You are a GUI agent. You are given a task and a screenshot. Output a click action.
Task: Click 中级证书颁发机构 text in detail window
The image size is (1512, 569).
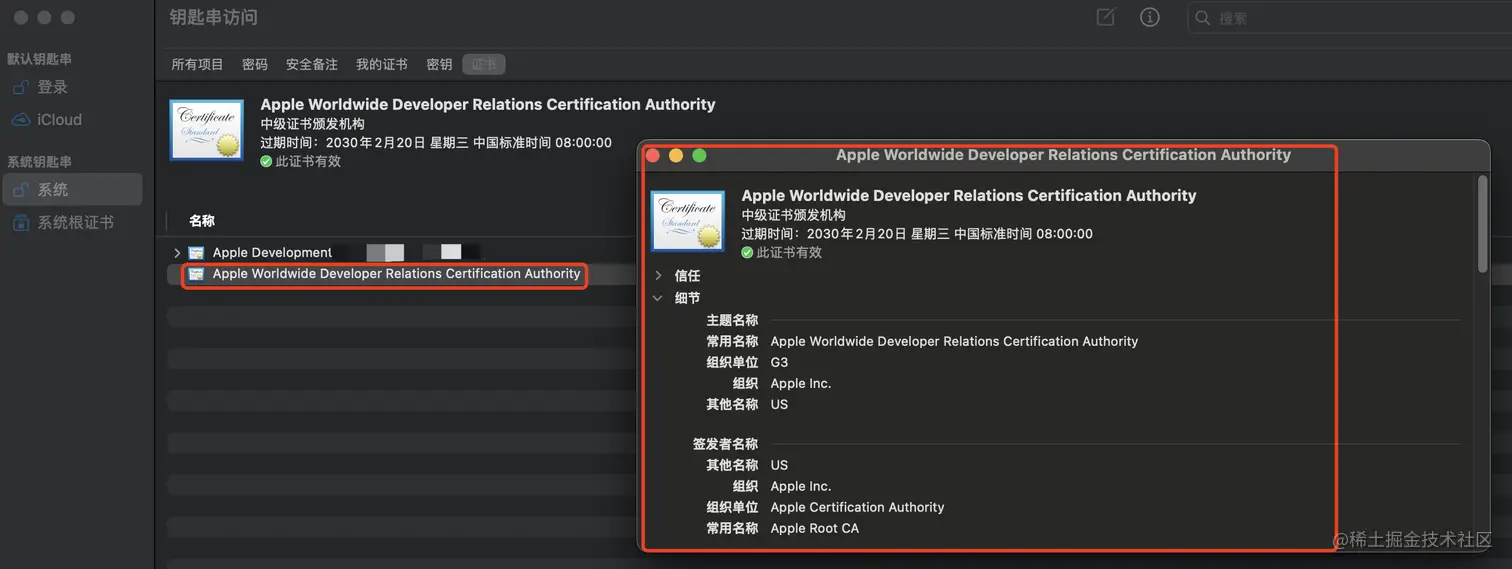tap(793, 215)
